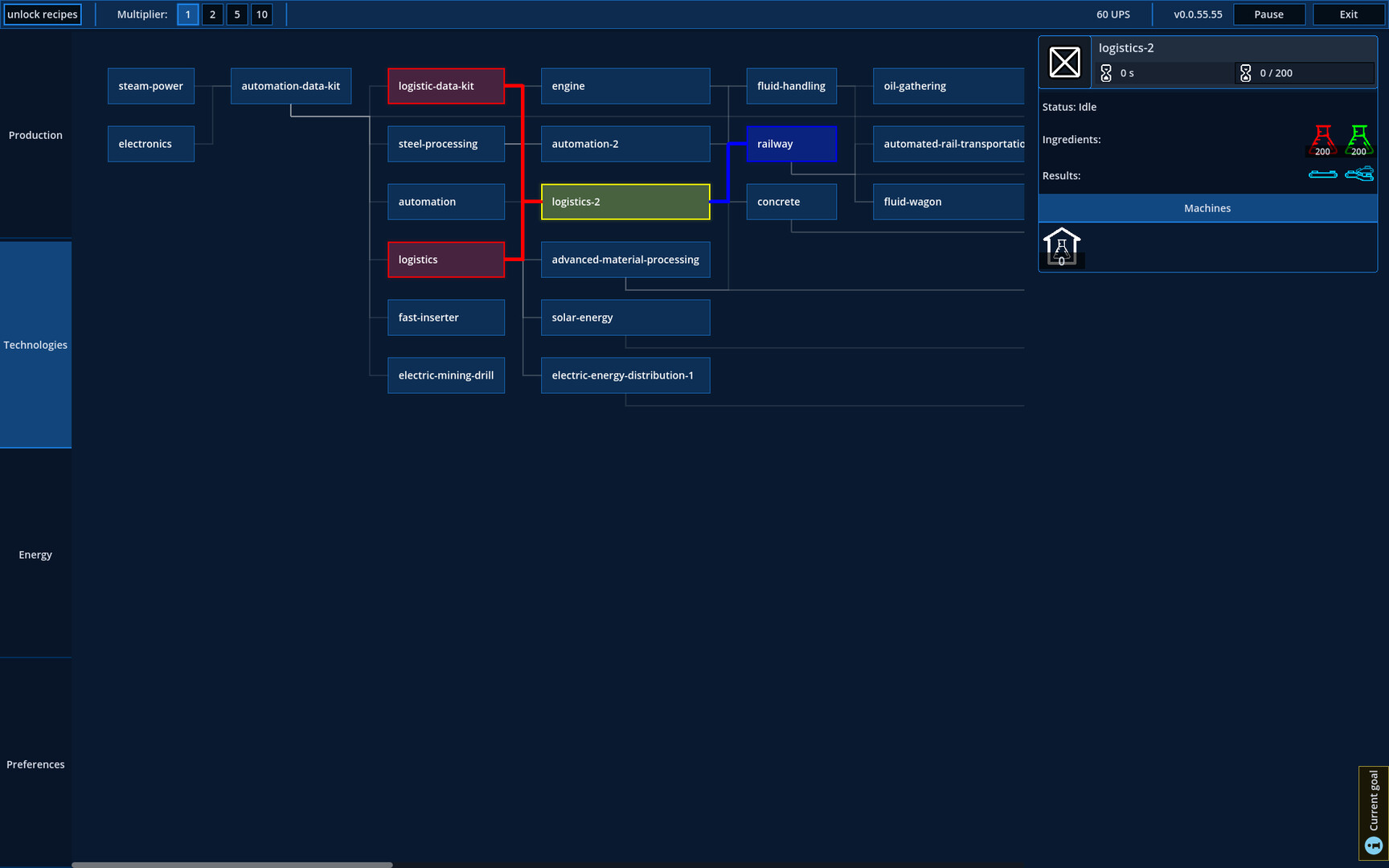
Task: Select the green science flask ingredient icon
Action: click(x=1359, y=140)
